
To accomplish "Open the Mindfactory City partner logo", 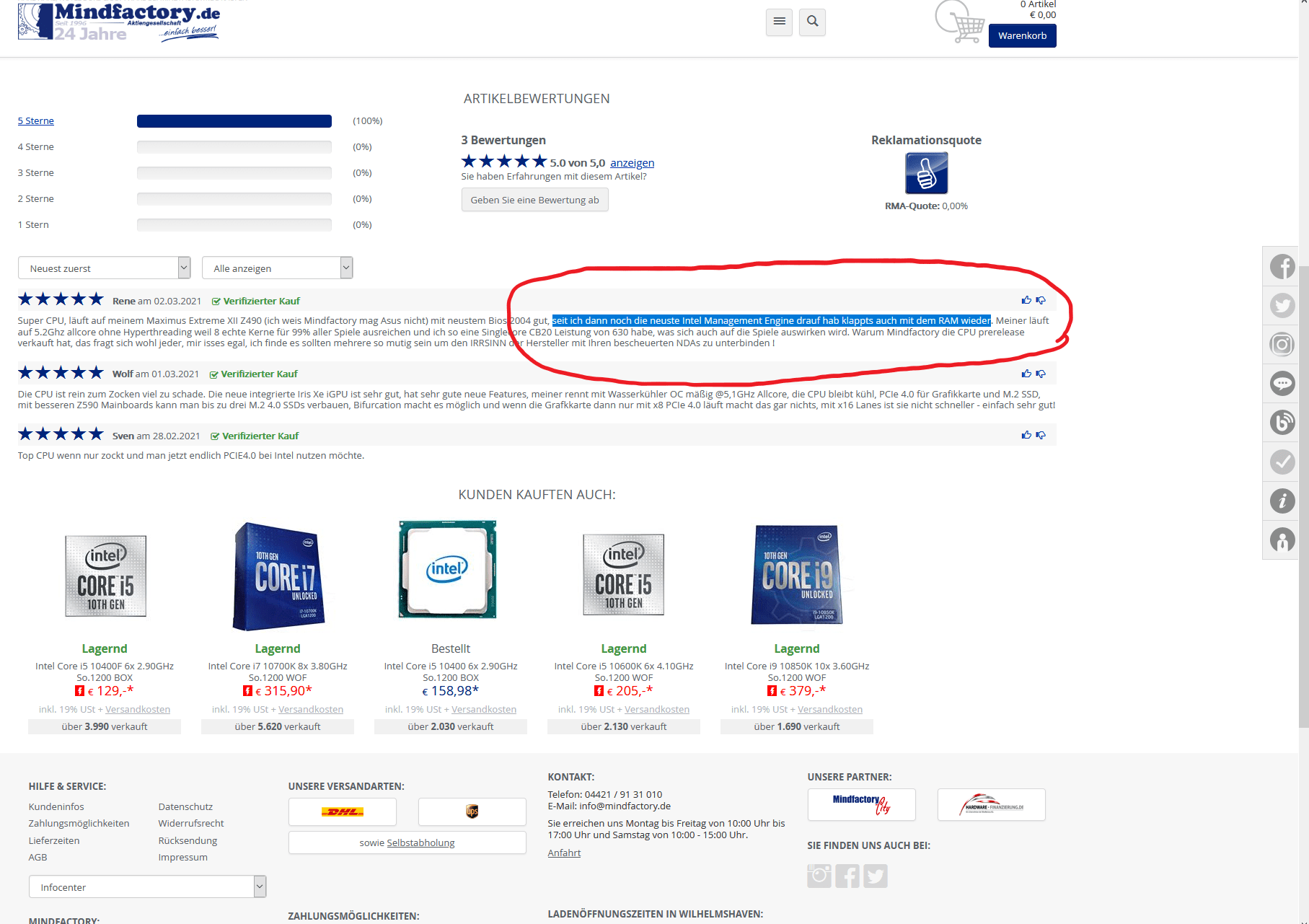I will [x=862, y=804].
